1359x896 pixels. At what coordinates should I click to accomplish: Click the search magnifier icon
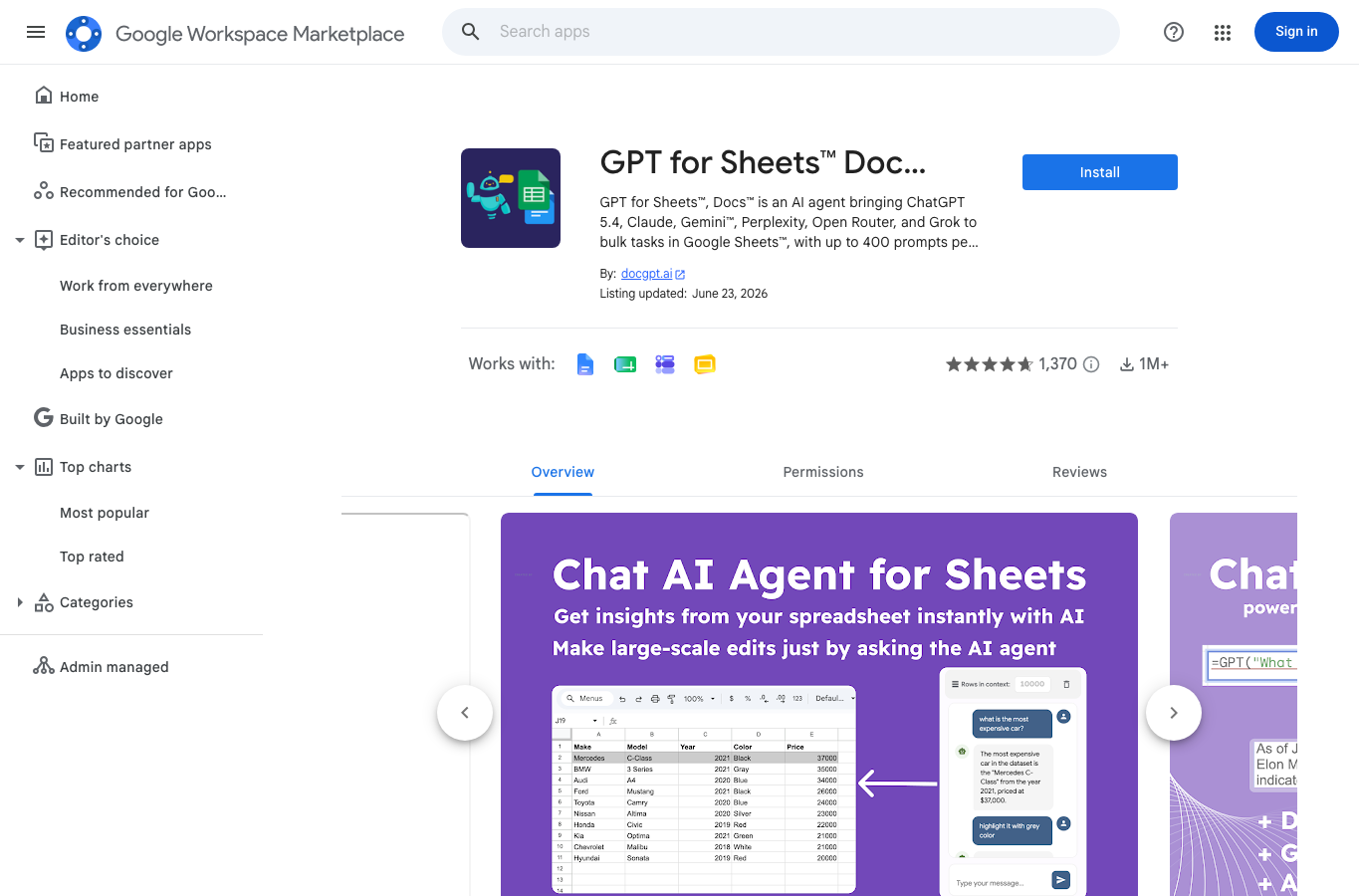coord(471,32)
